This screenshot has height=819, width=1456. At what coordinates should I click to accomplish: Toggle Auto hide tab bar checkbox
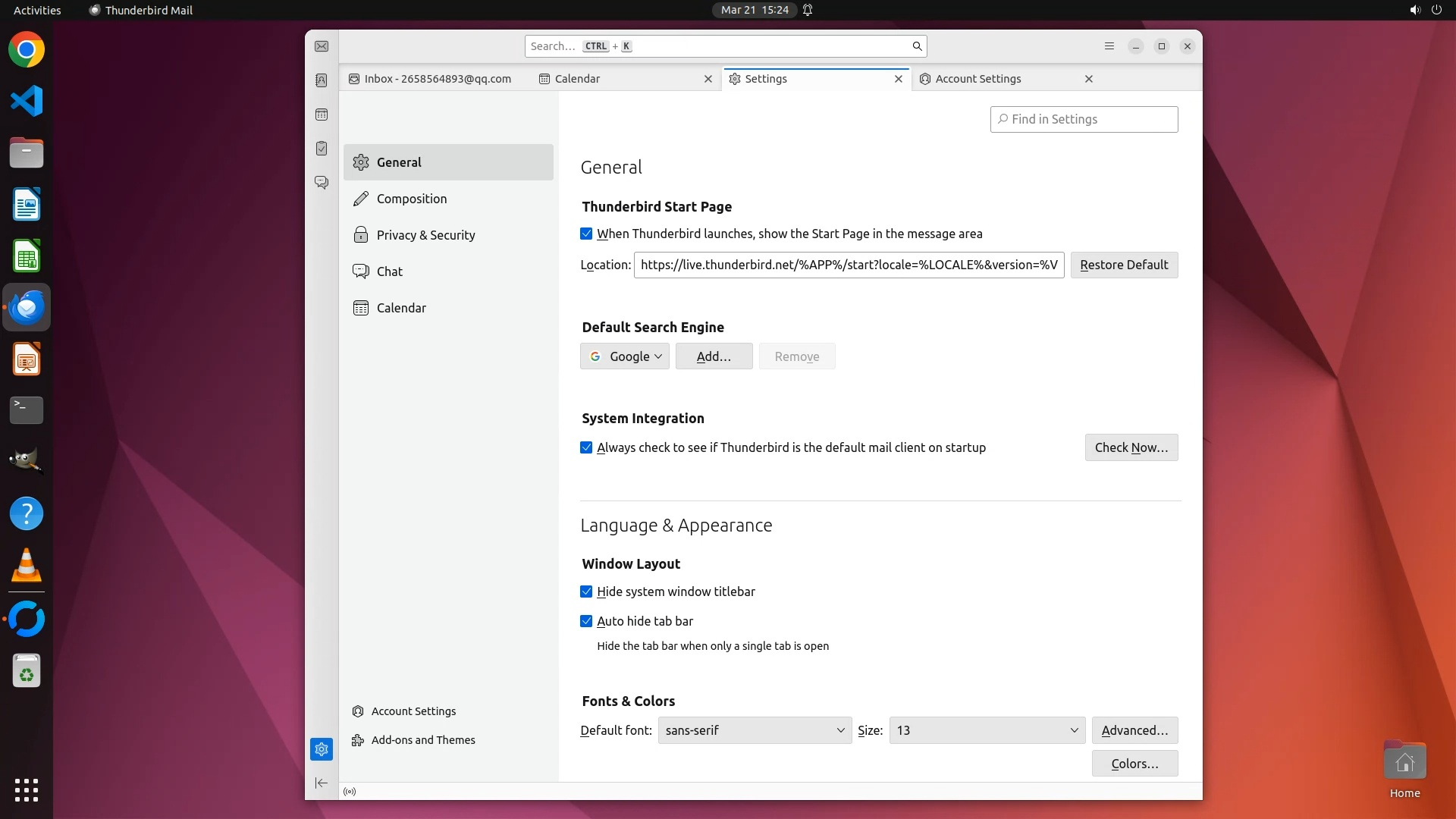(x=586, y=621)
